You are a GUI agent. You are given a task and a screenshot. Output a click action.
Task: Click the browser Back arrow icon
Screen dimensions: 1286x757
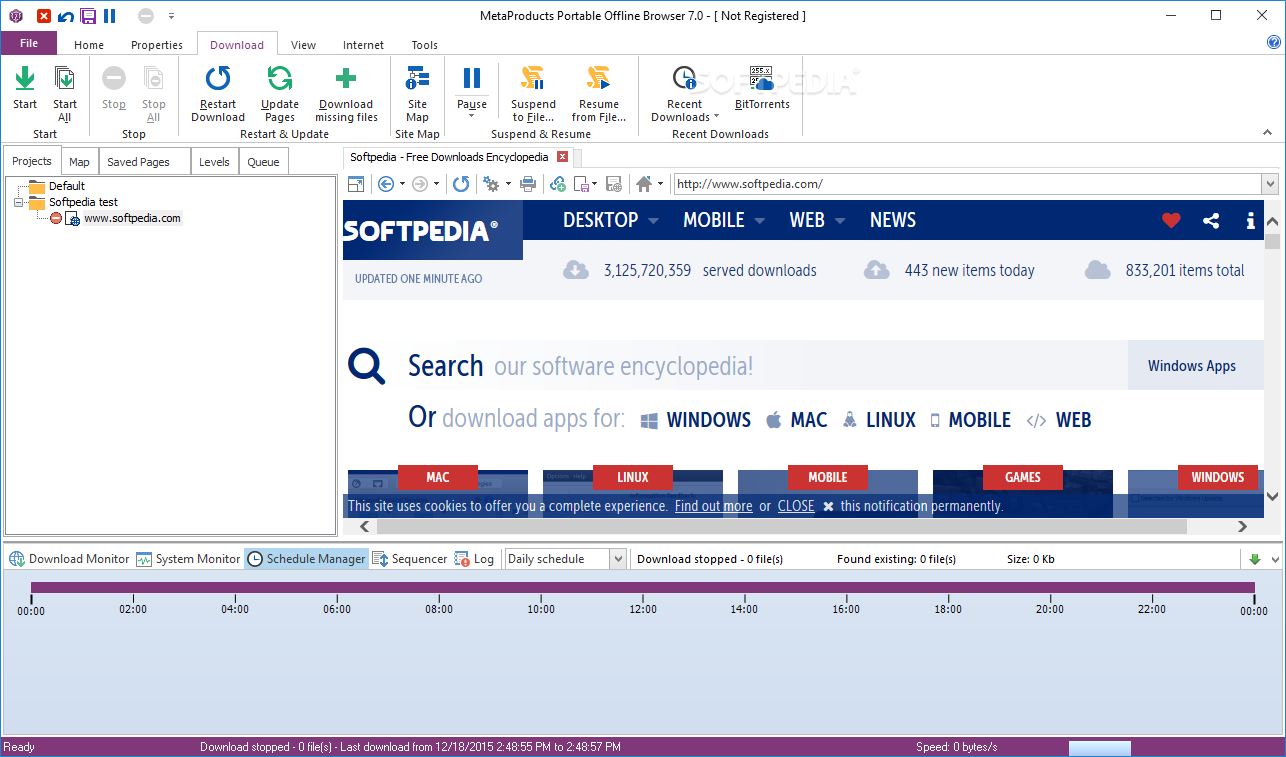click(x=386, y=184)
